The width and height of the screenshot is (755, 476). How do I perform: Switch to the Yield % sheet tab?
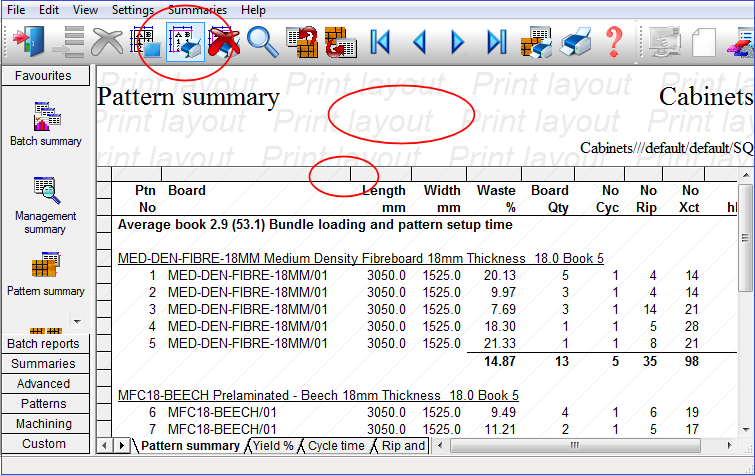[x=273, y=446]
